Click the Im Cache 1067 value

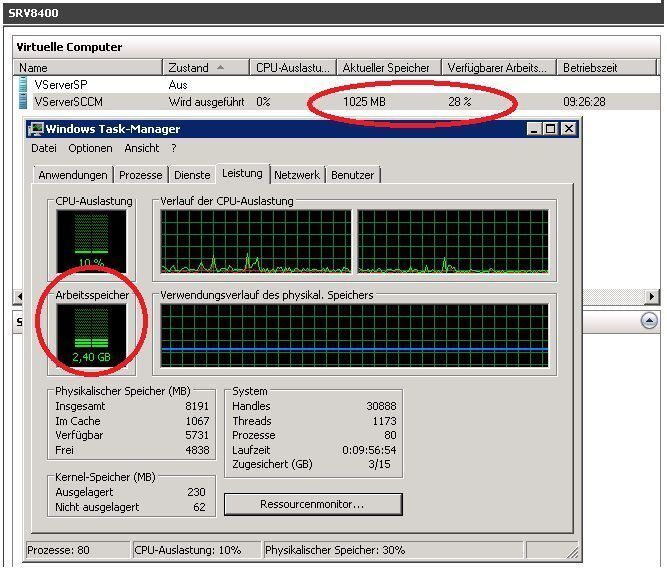point(197,421)
